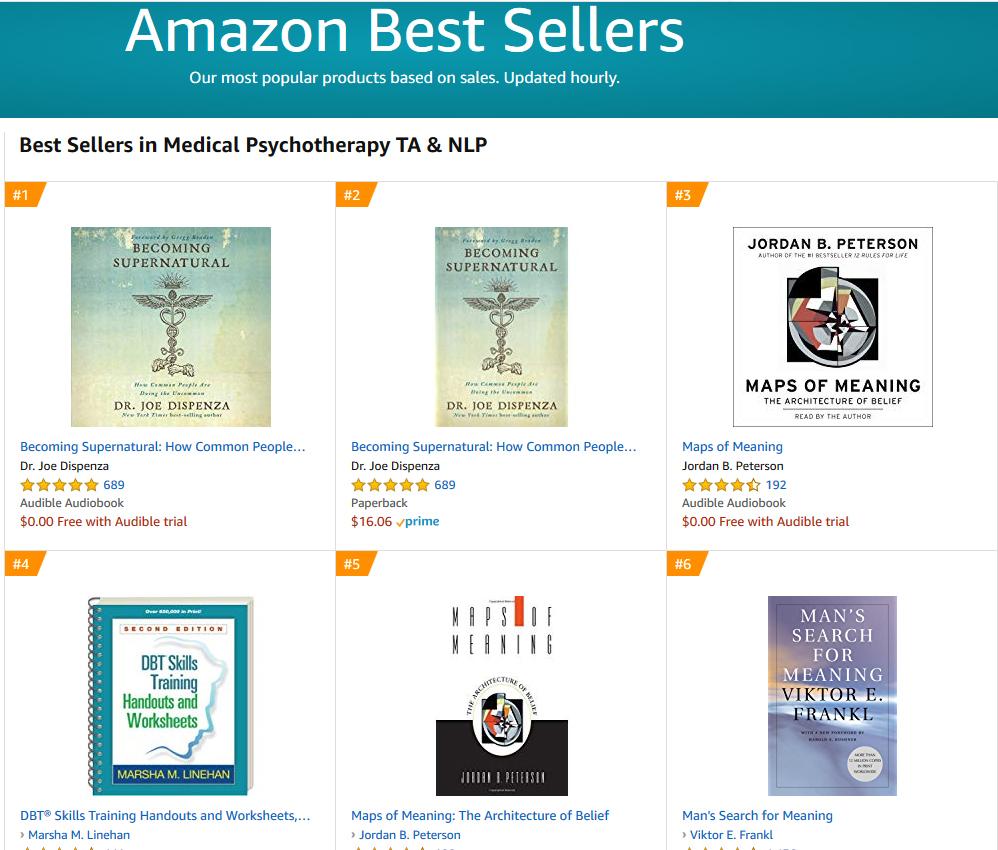Click the #3 Maps of Meaning title link
This screenshot has width=998, height=850.
point(732,447)
